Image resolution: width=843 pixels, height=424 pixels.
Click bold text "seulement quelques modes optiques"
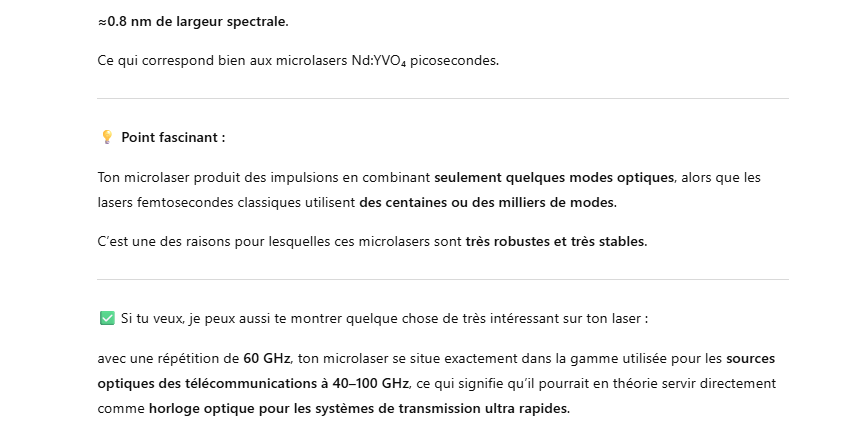tap(554, 177)
